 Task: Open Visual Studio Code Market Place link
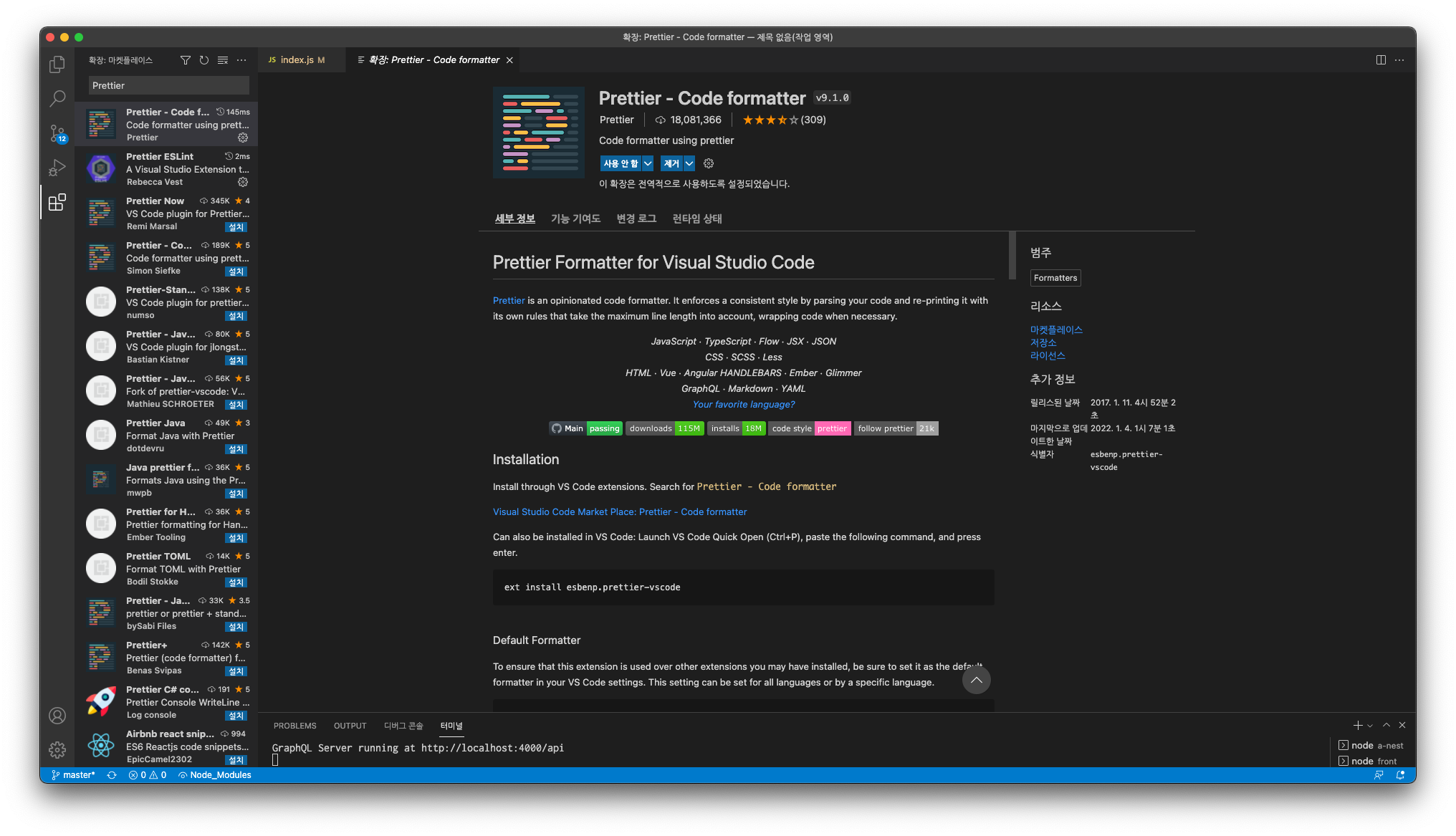tap(620, 512)
